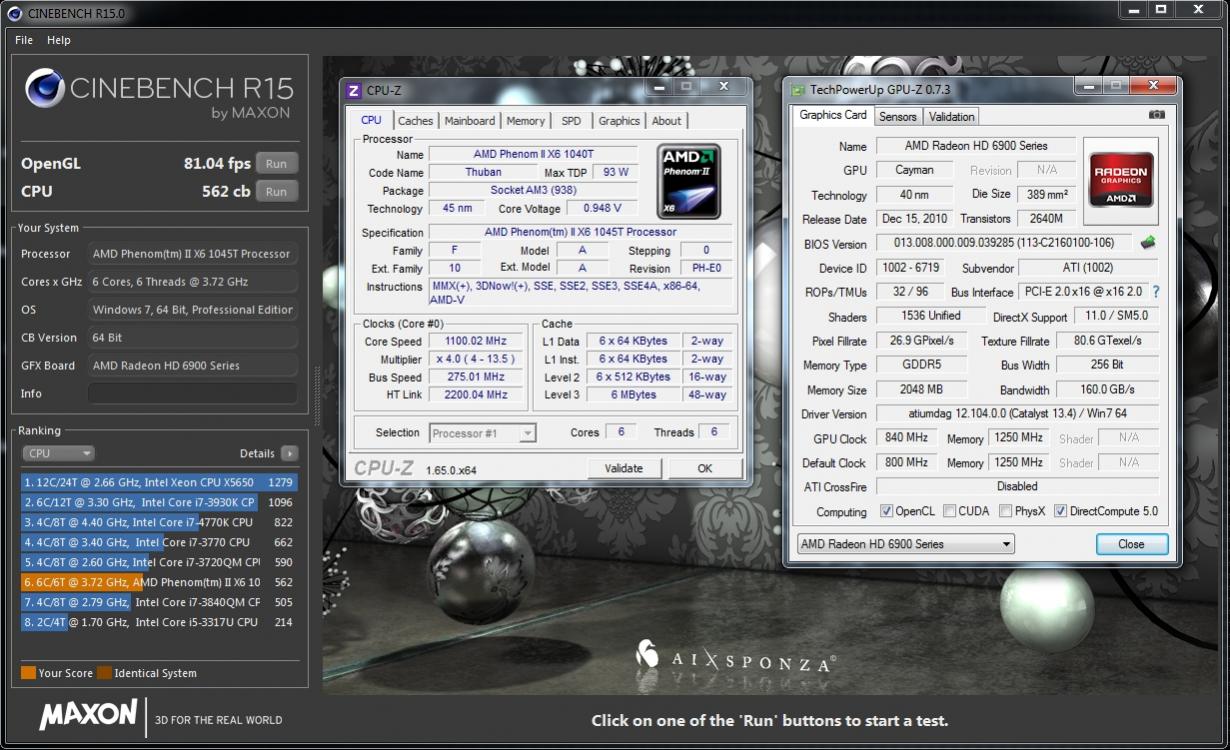Viewport: 1230px width, 750px height.
Task: Click the Cinebench R15 sphere logo
Action: pos(45,89)
